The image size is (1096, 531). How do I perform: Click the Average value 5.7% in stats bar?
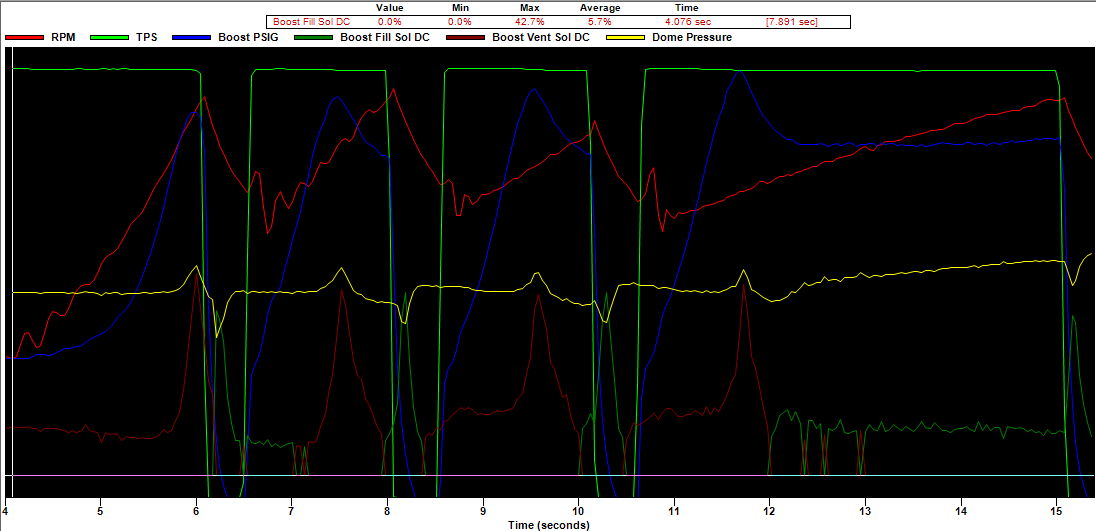[600, 21]
